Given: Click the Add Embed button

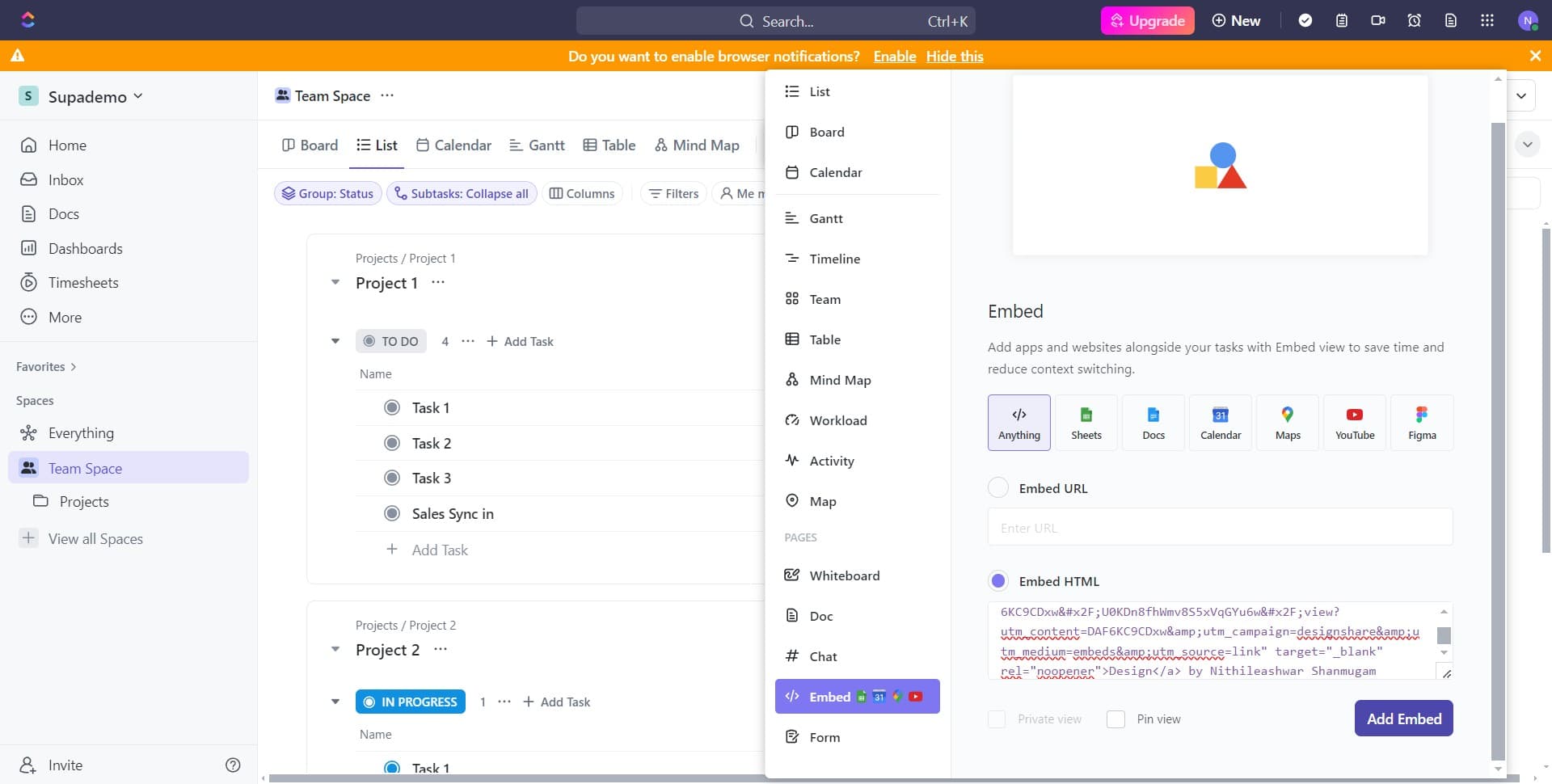Looking at the screenshot, I should [x=1403, y=718].
